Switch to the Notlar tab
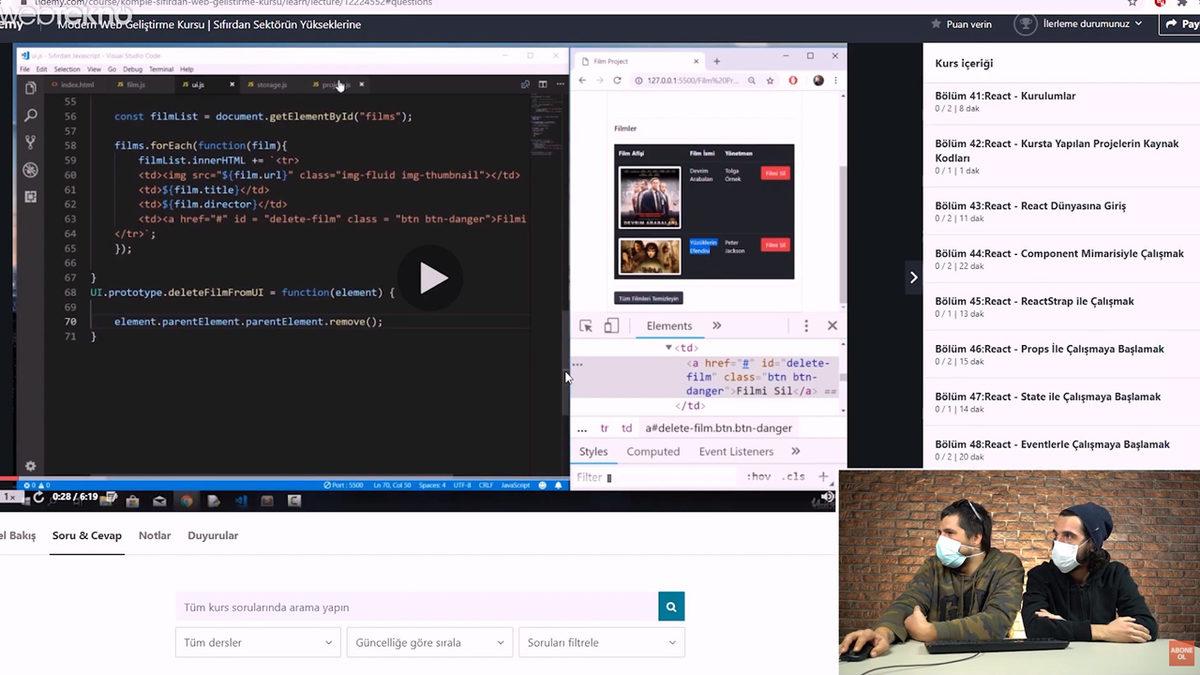 pos(155,536)
